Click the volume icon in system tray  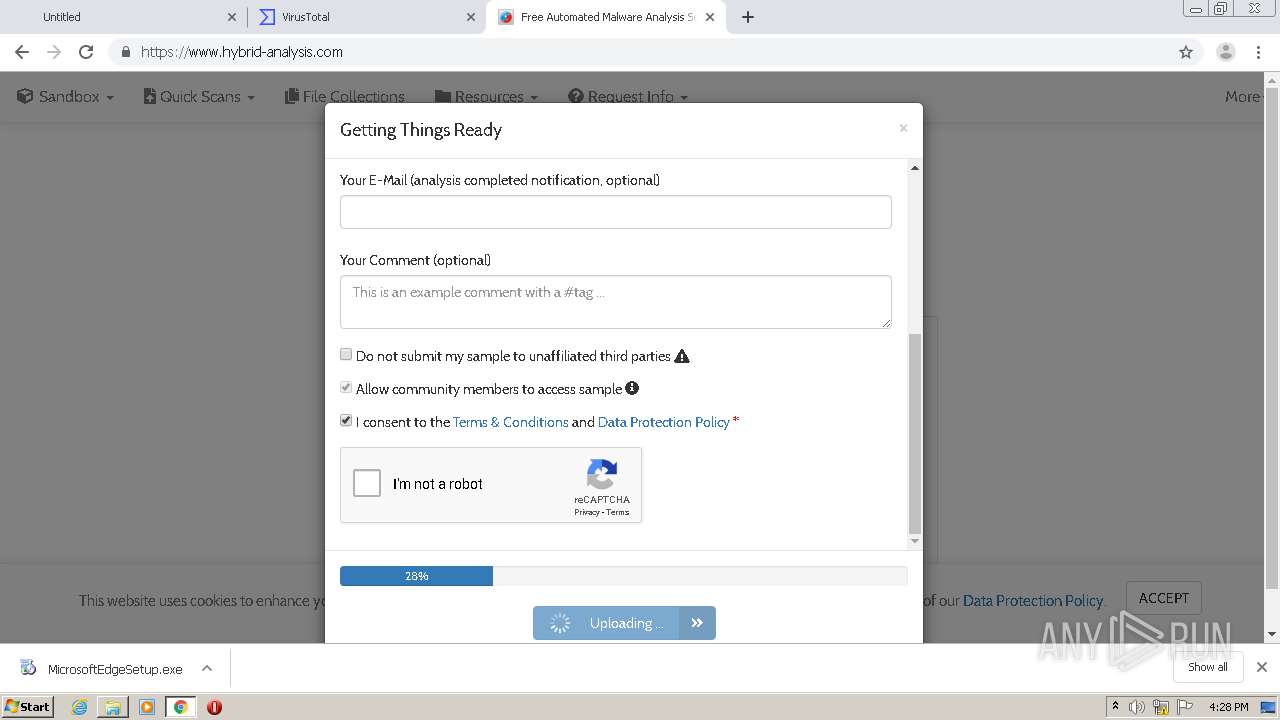point(1137,707)
